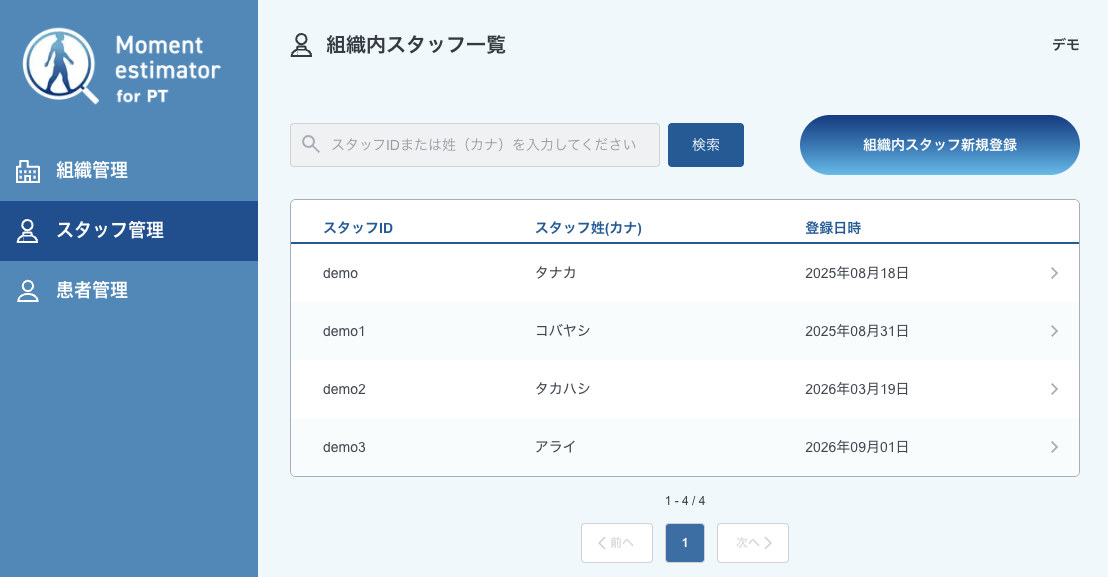
Task: Click the staff ID cell 'demo2'
Action: pyautogui.click(x=344, y=389)
